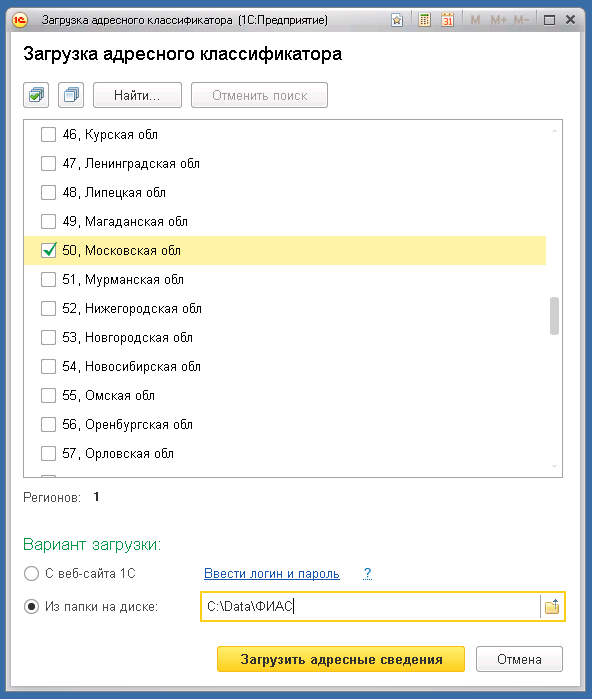Viewport: 592px width, 699px height.
Task: Enable the 54, Новосибирская обл checkbox
Action: pos(49,366)
